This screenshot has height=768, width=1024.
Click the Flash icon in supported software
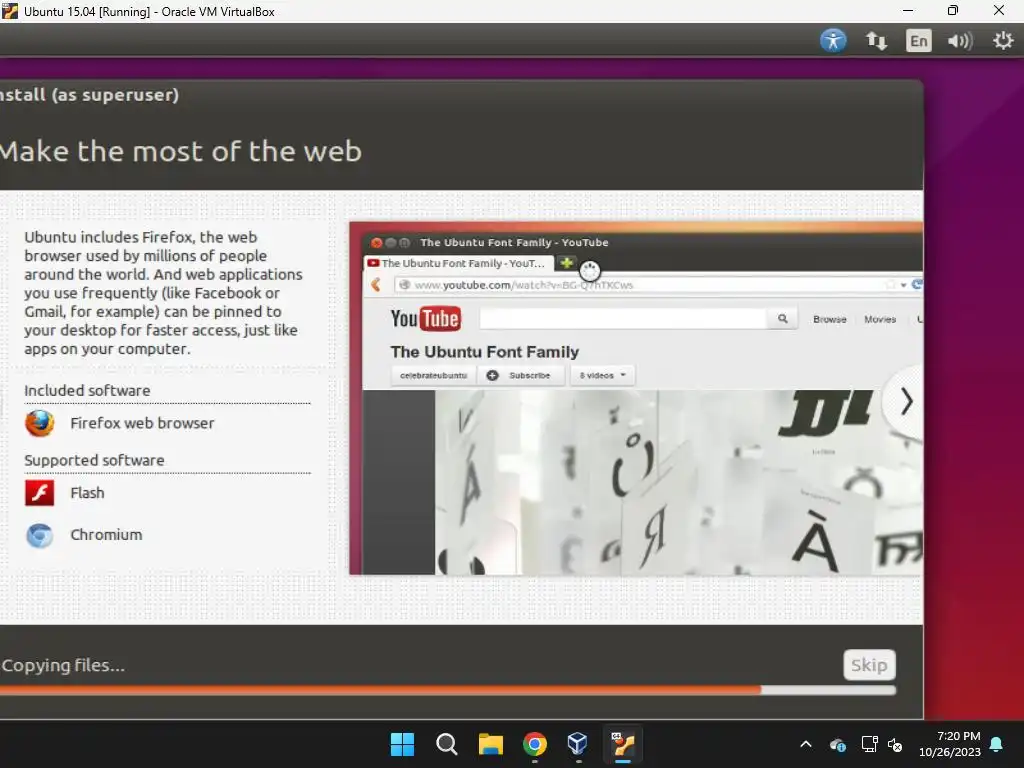(39, 493)
